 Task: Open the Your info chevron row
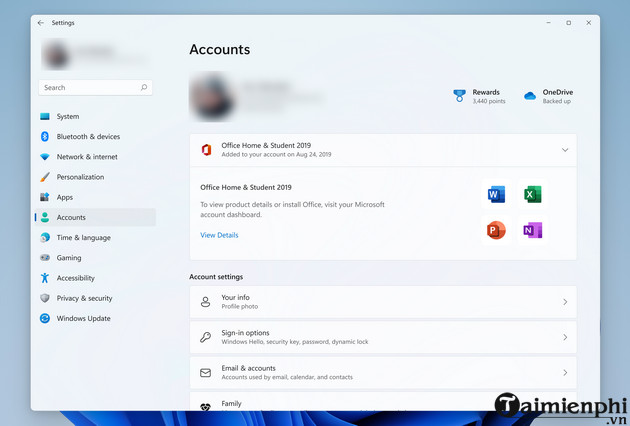(564, 302)
